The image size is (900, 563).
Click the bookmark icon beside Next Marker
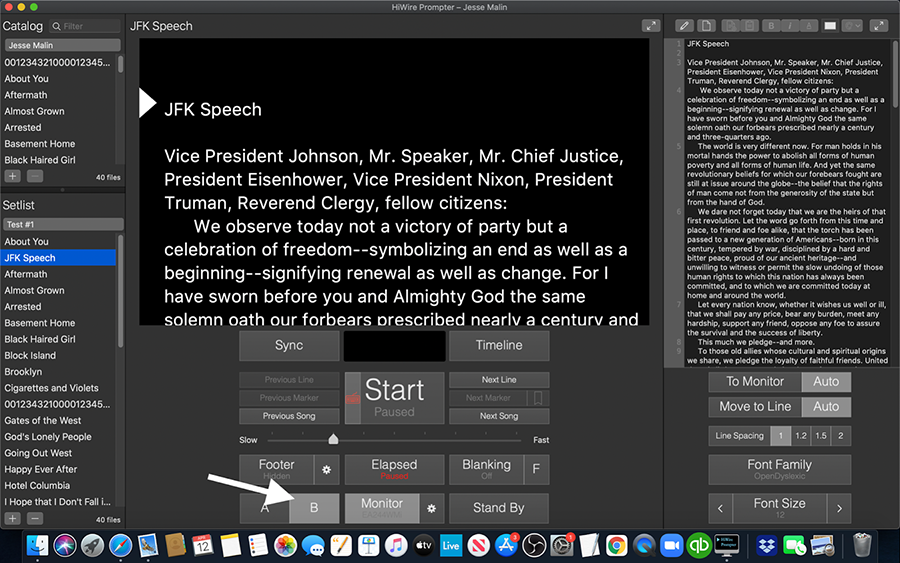[x=538, y=398]
